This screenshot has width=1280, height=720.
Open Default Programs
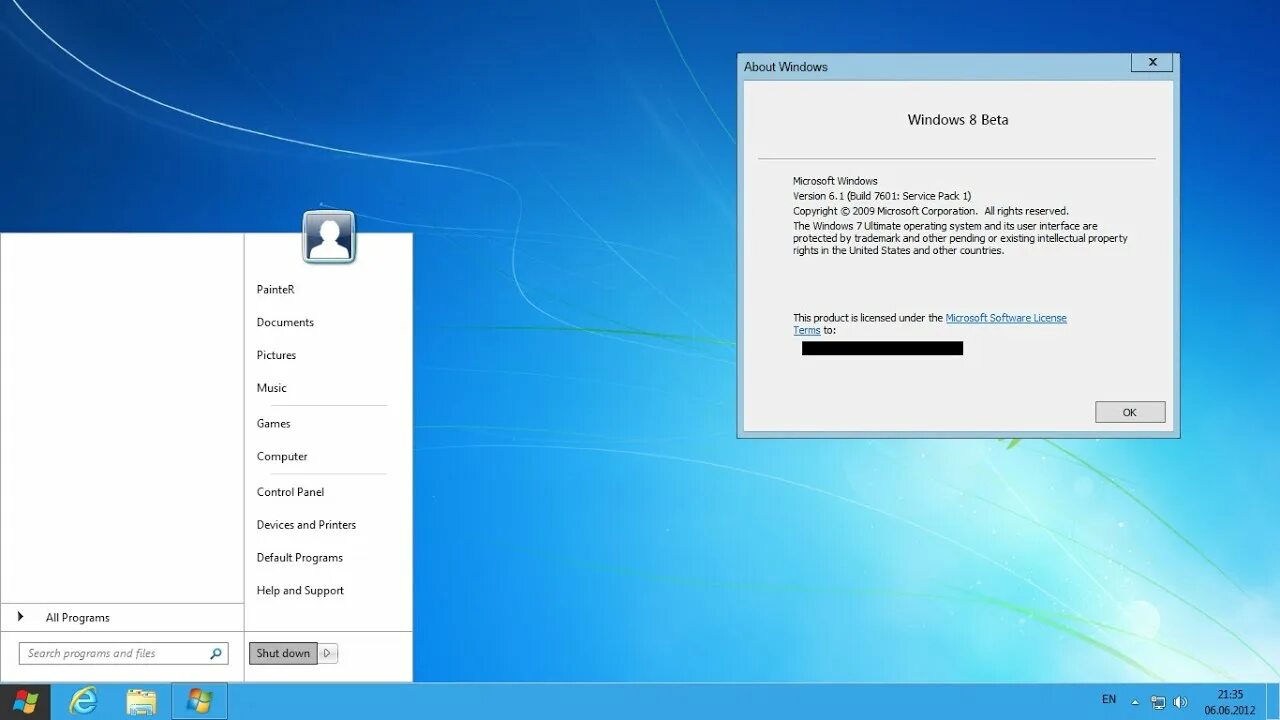point(299,558)
